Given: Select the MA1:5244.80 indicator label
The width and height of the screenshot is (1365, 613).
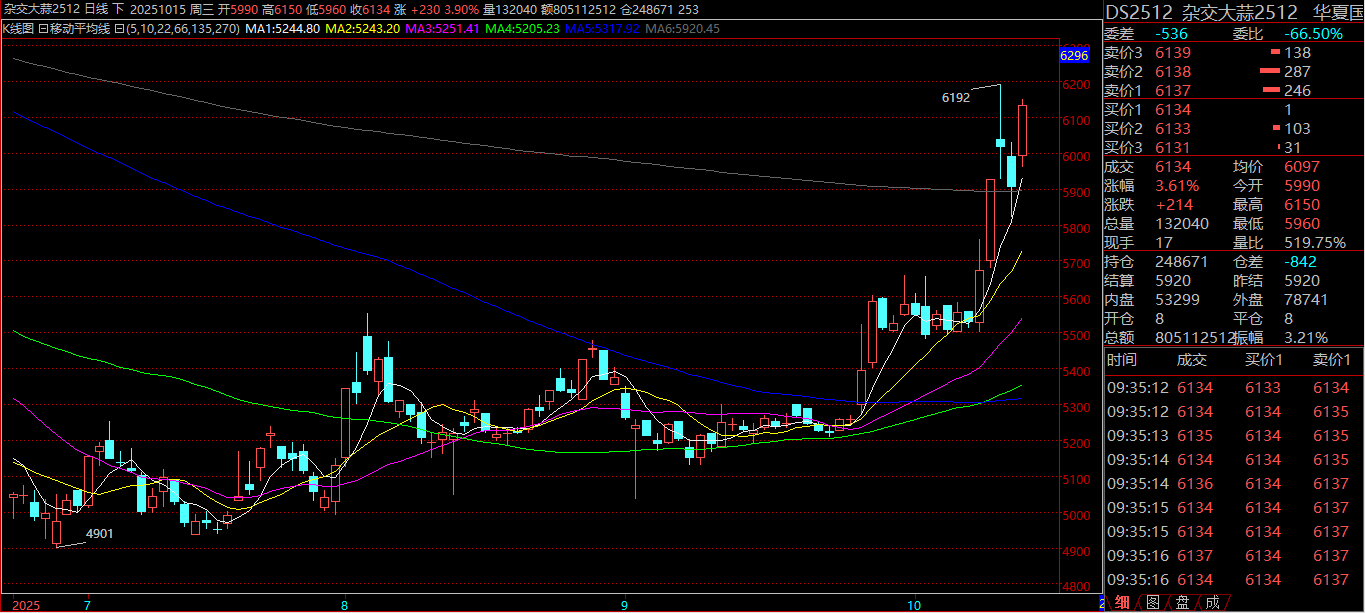Looking at the screenshot, I should (283, 29).
